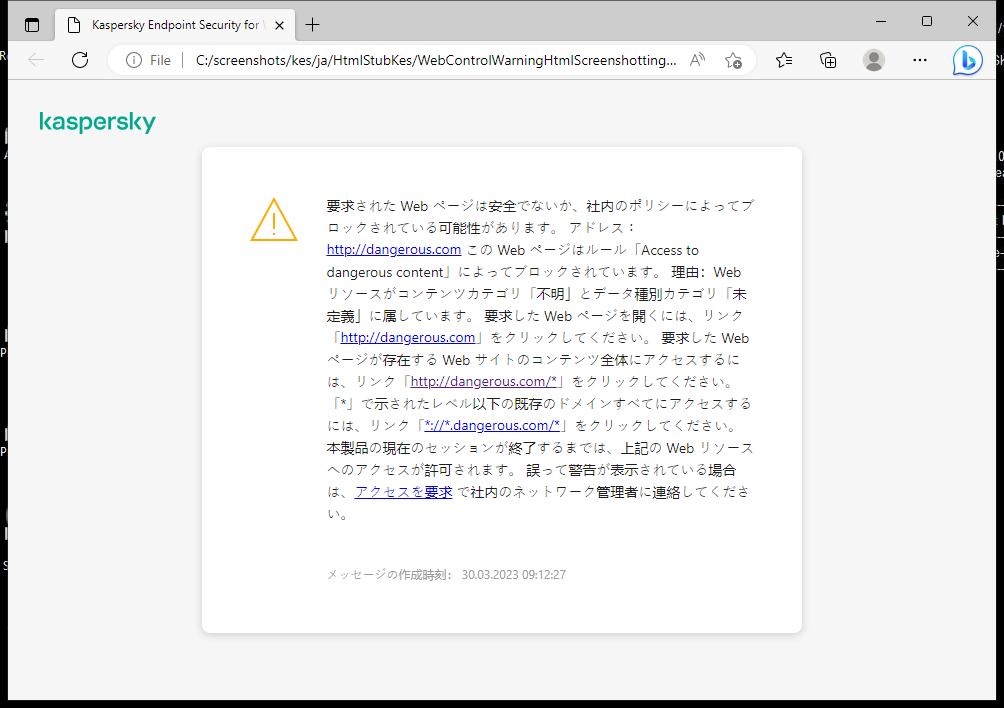Reload the current page
The image size is (1004, 708).
(x=80, y=60)
